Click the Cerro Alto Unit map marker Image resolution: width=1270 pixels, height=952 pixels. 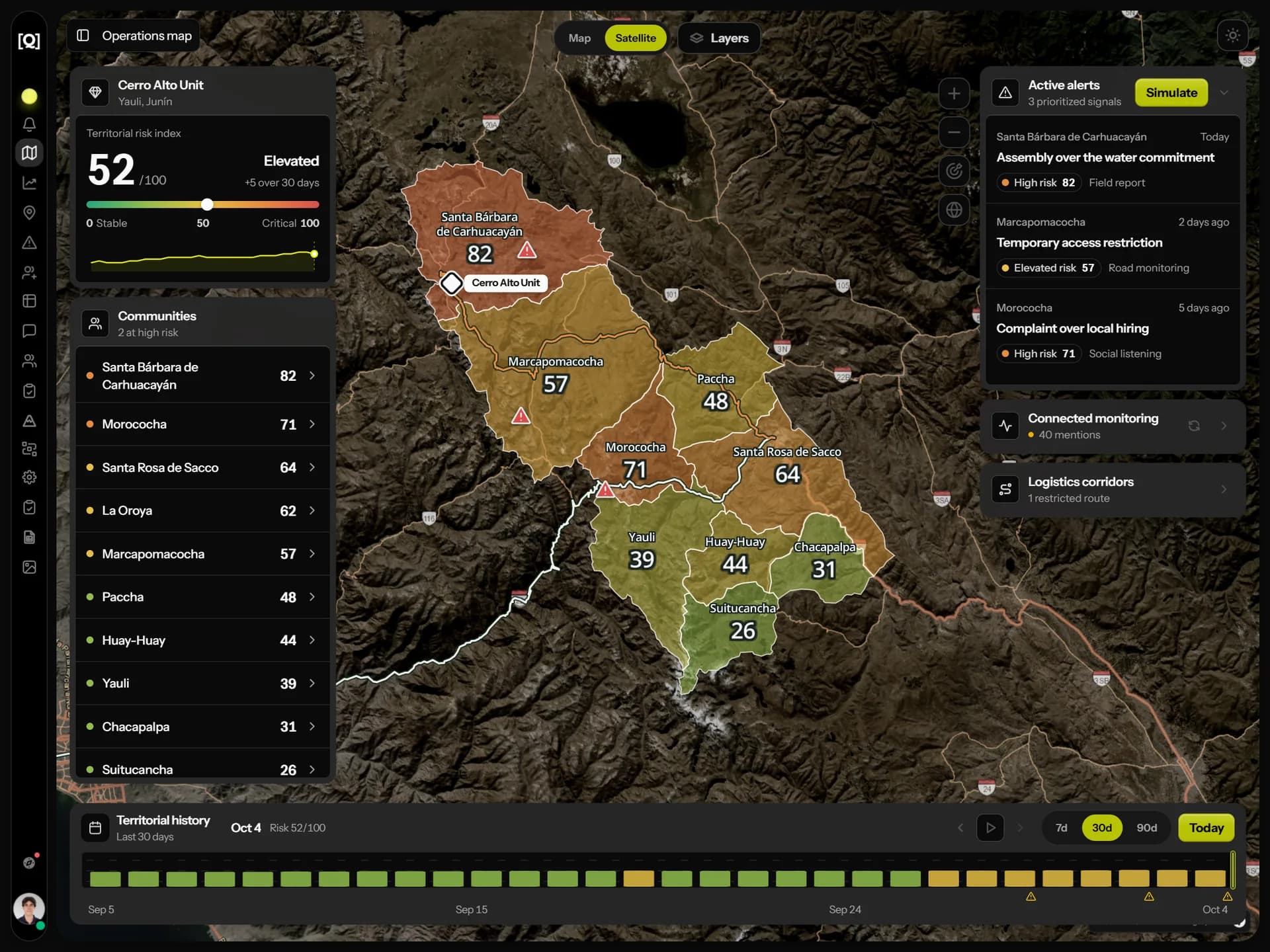click(x=452, y=283)
